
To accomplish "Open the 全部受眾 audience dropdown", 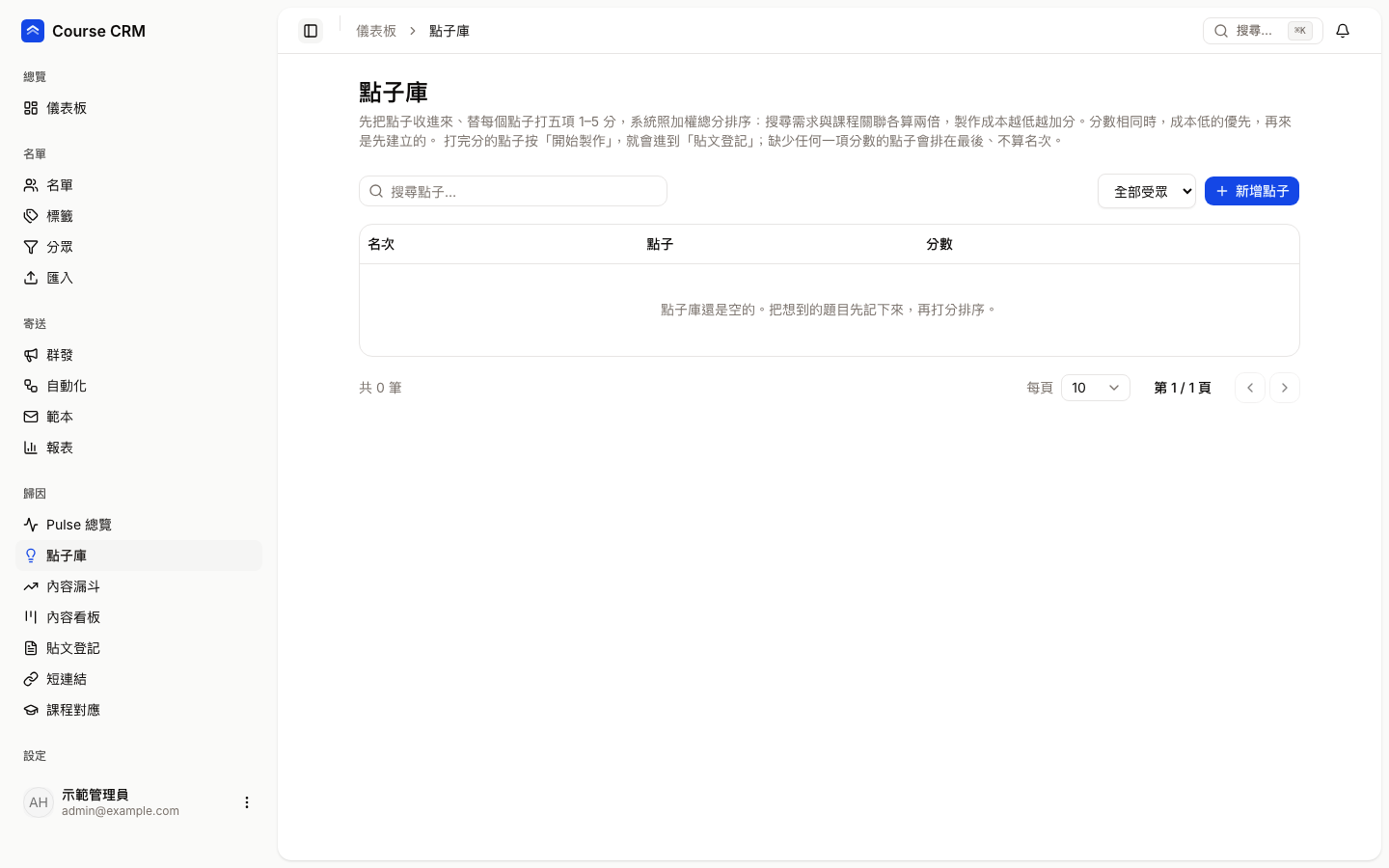I will coord(1147,191).
